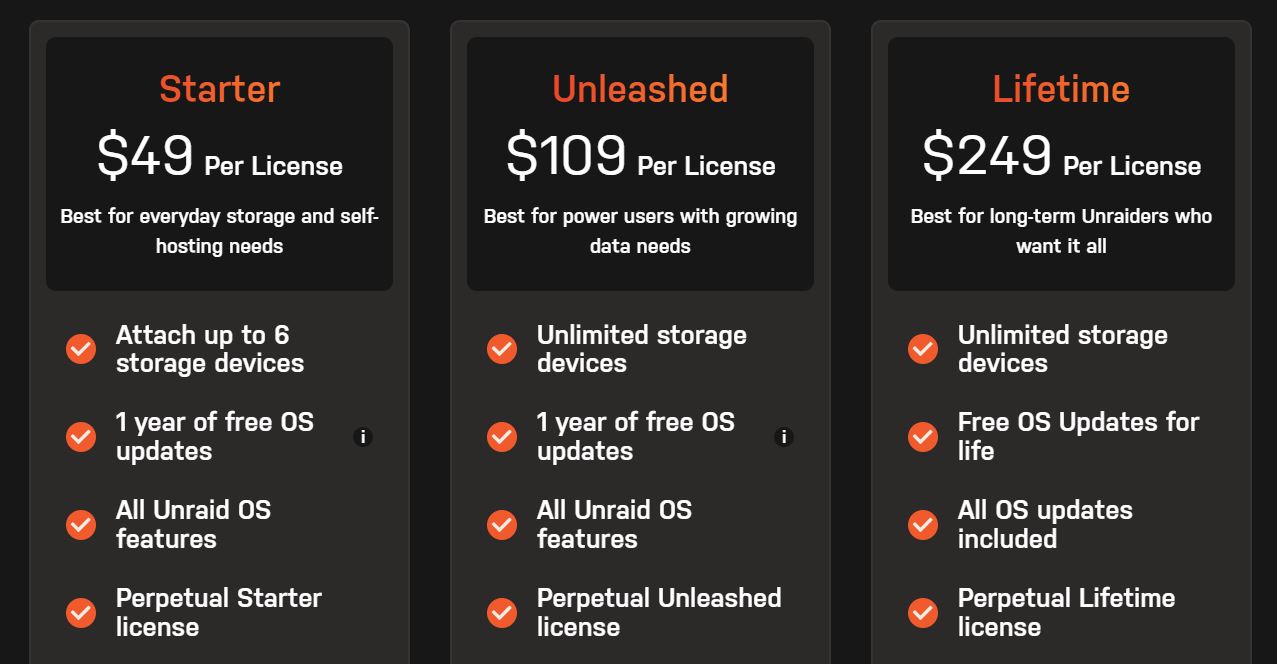Click 'Best for long-term Unraiders who want it all'

pos(1060,230)
